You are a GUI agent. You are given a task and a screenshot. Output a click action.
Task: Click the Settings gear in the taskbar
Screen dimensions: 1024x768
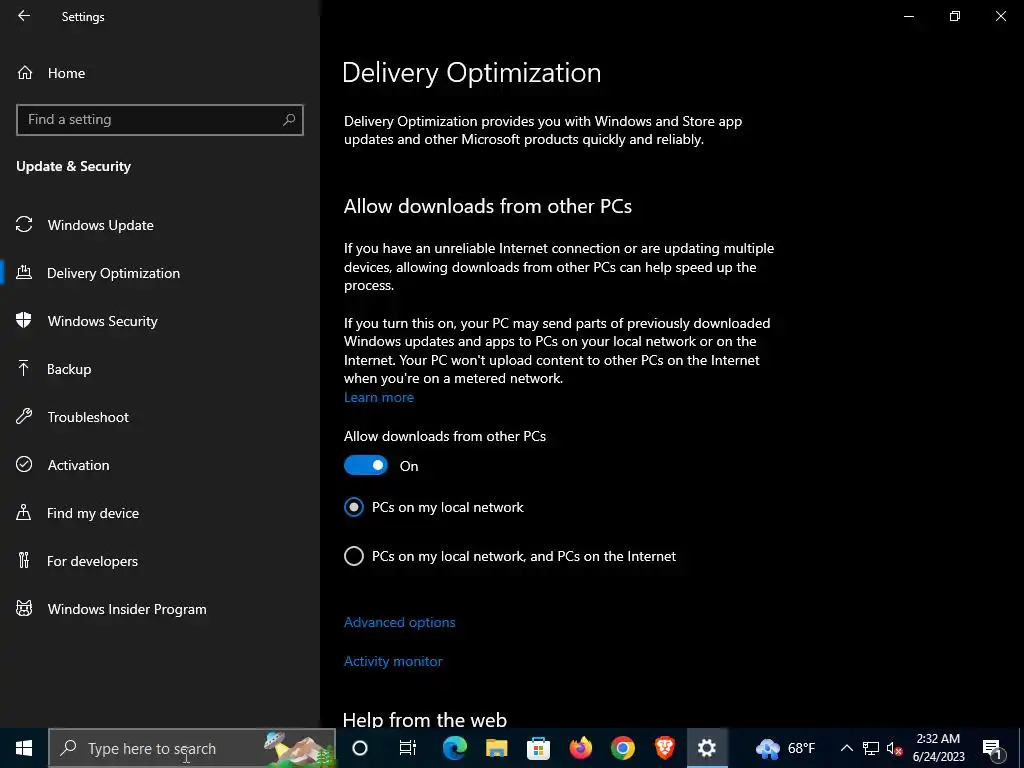(x=707, y=748)
